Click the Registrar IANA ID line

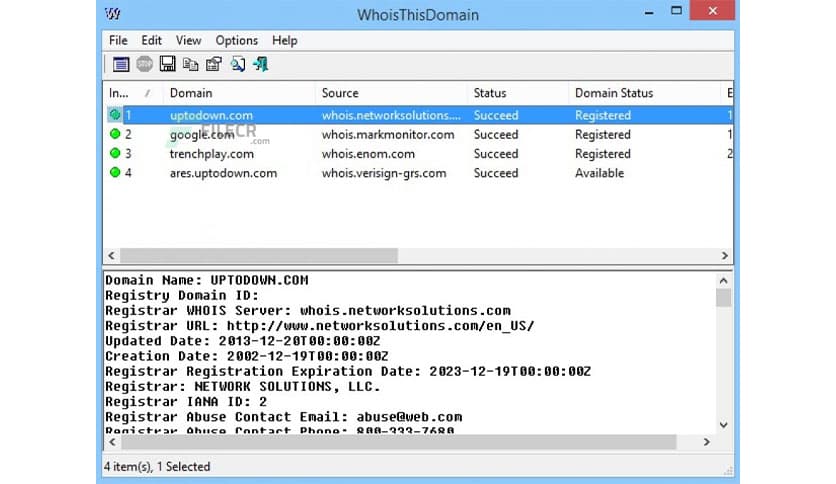pos(186,401)
